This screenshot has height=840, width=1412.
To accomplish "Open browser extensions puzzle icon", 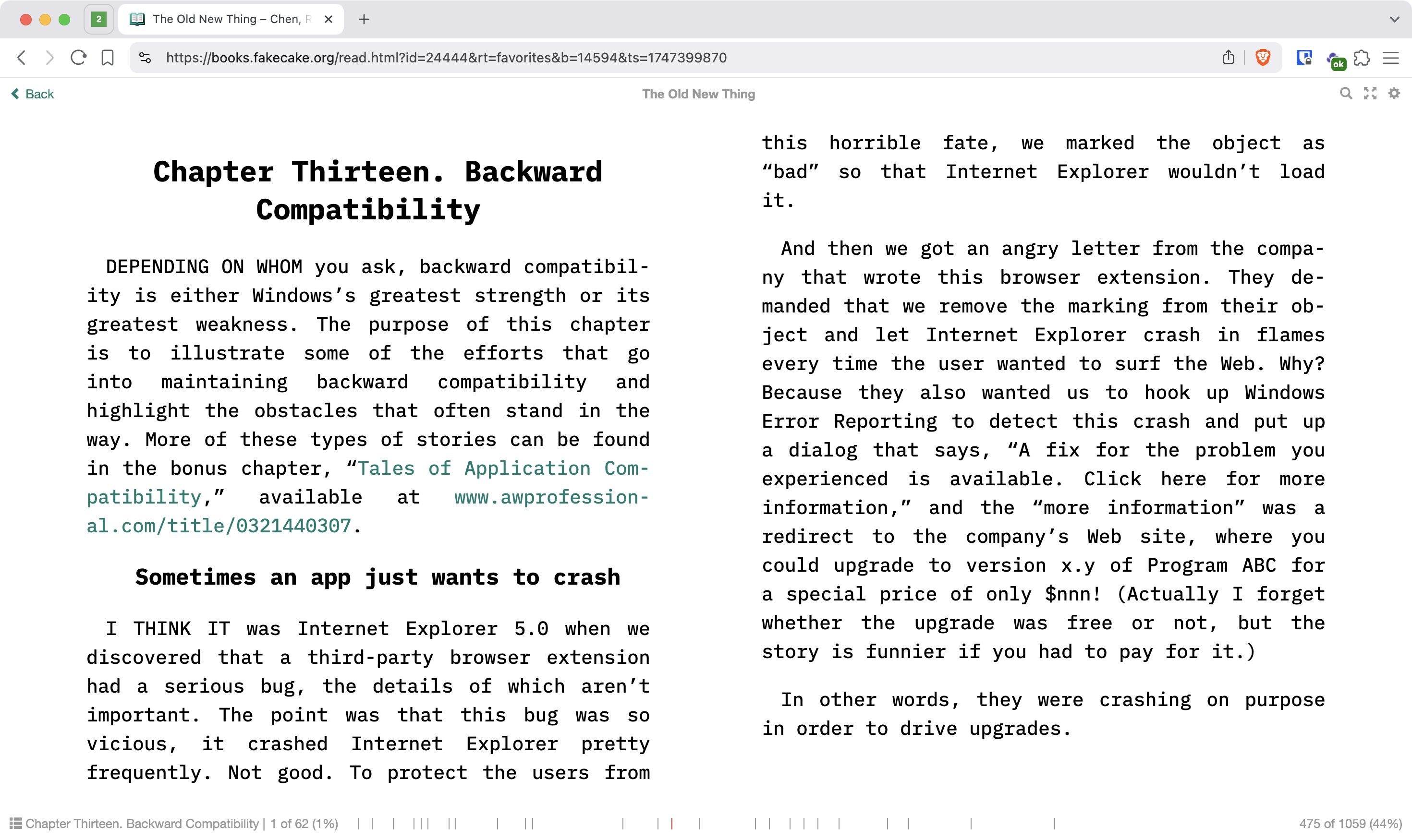I will pyautogui.click(x=1361, y=58).
